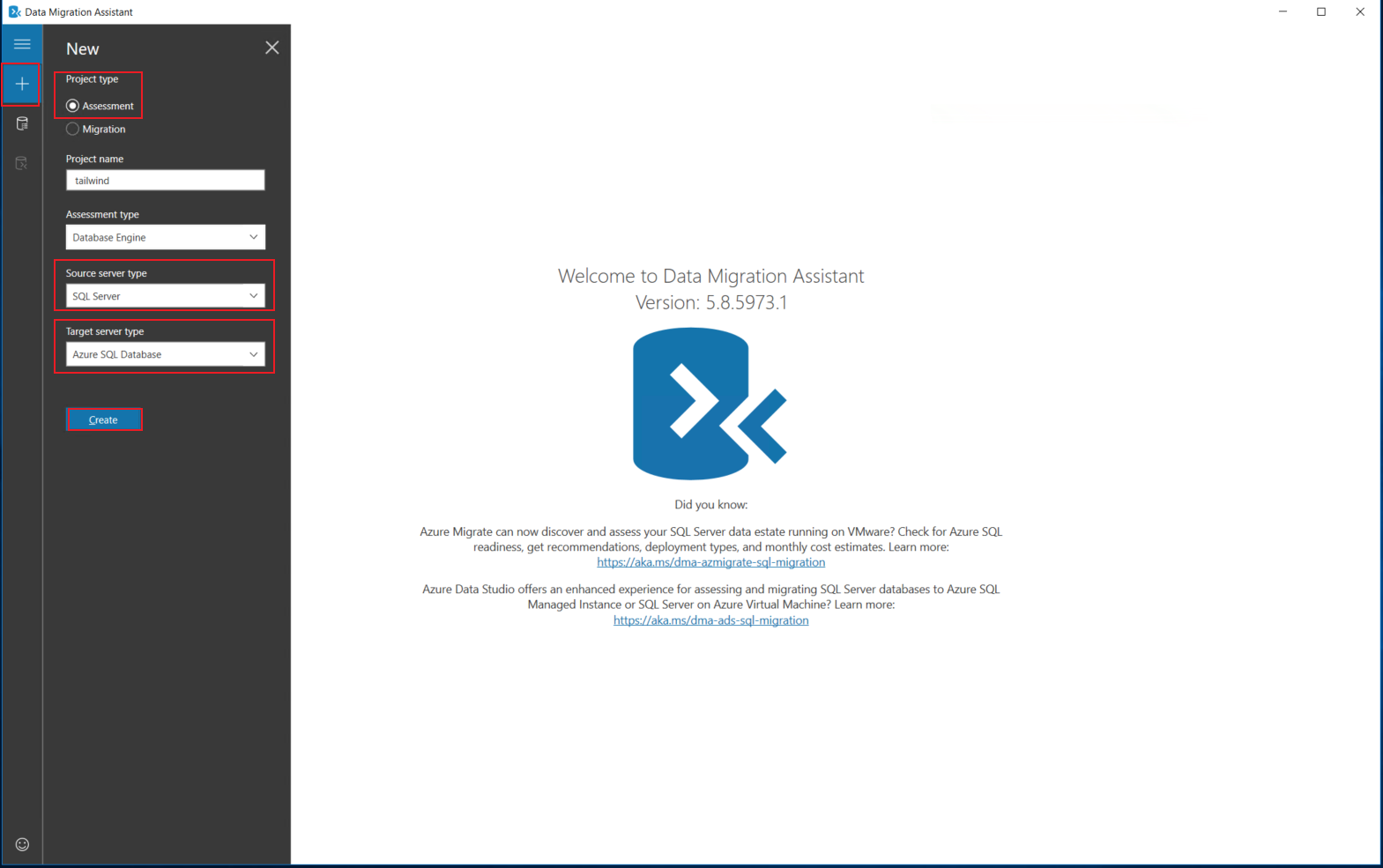Click the Assessment radio label text
Viewport: 1383px width, 868px height.
(x=108, y=106)
